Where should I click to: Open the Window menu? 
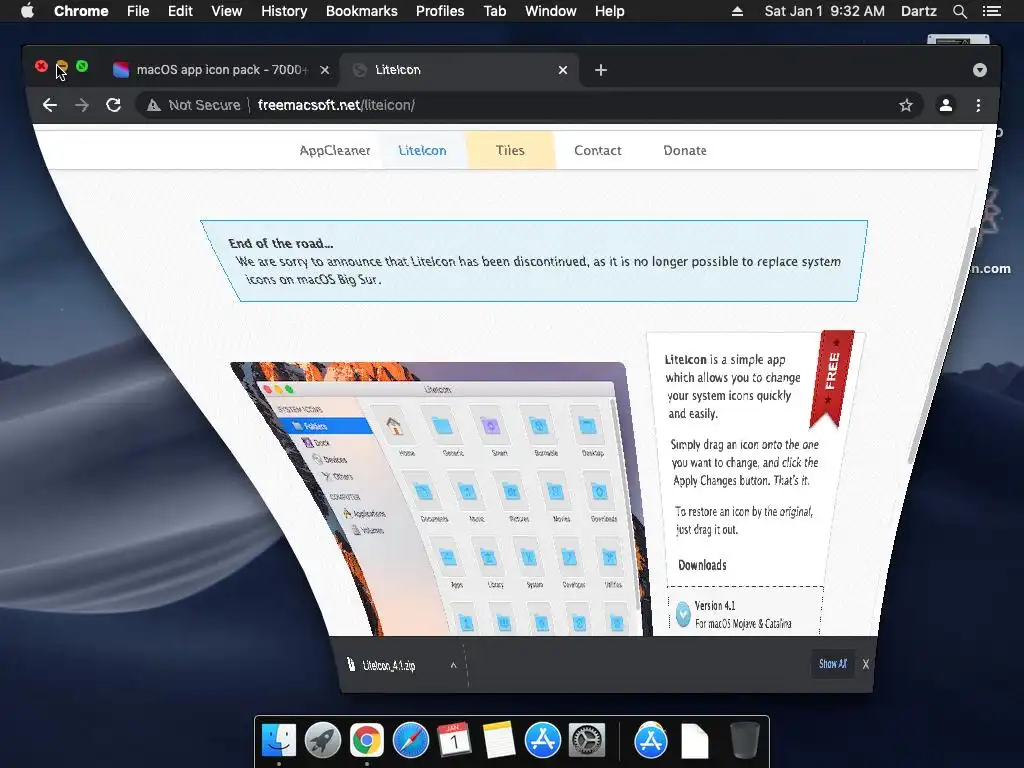(x=551, y=11)
